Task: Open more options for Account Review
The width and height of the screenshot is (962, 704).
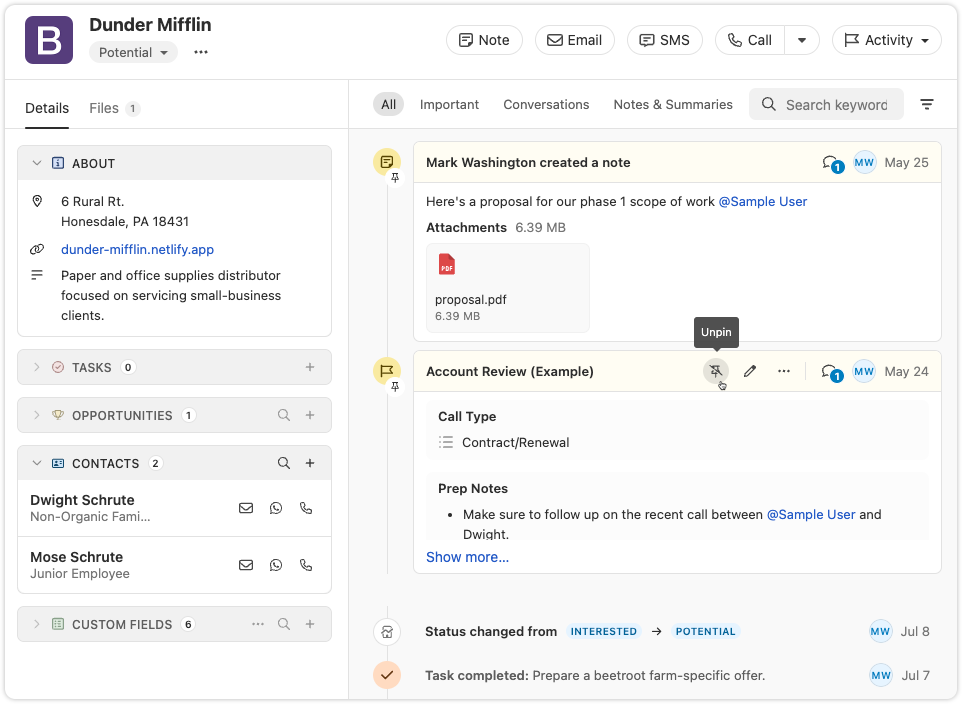Action: coord(784,371)
